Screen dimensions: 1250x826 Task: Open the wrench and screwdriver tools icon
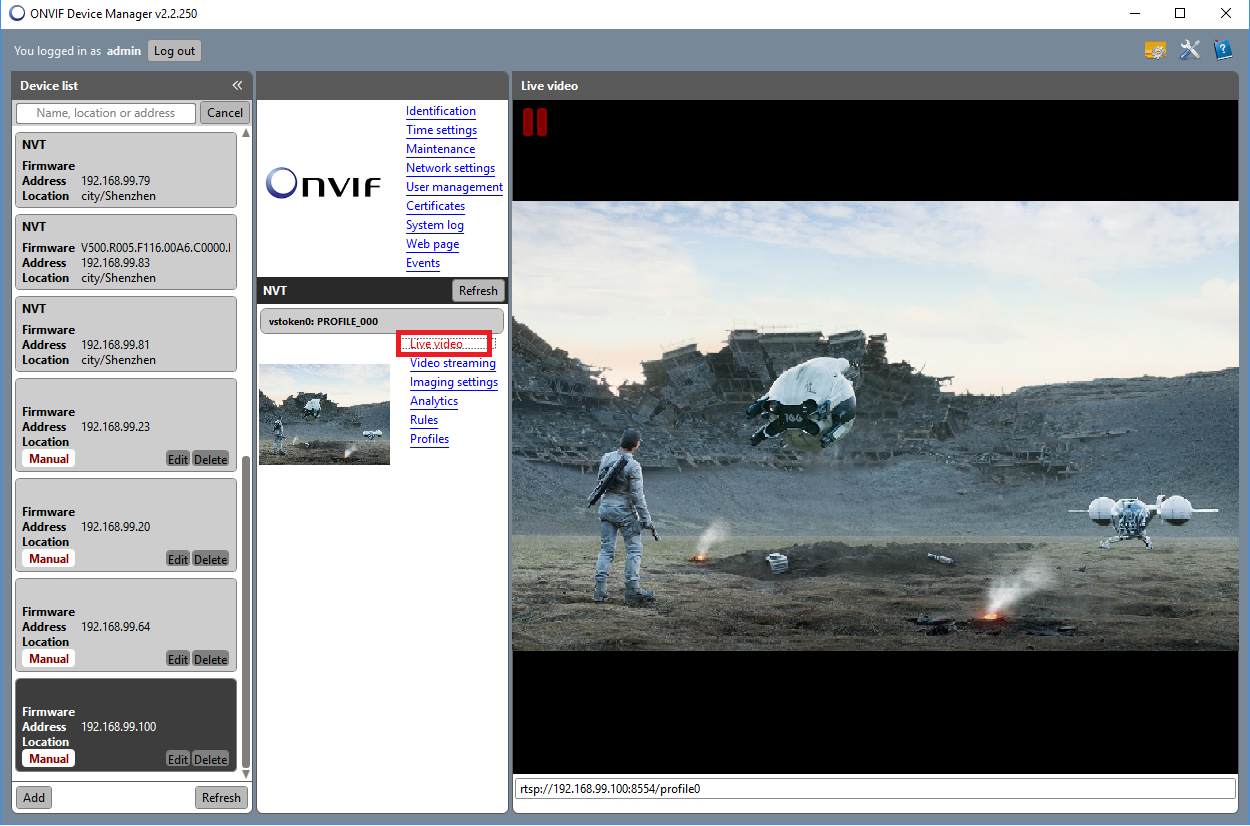(1189, 50)
